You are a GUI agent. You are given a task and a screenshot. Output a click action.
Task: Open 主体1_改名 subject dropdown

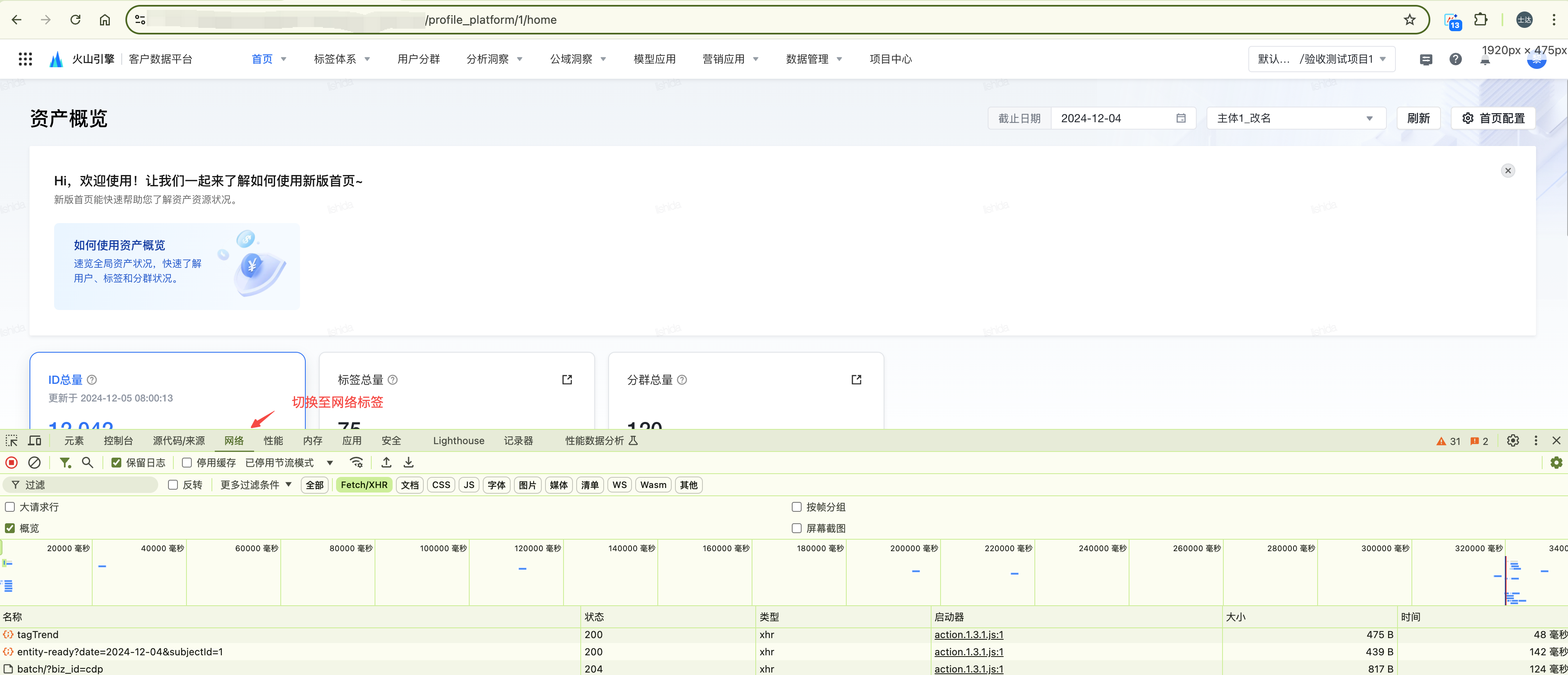click(1296, 118)
